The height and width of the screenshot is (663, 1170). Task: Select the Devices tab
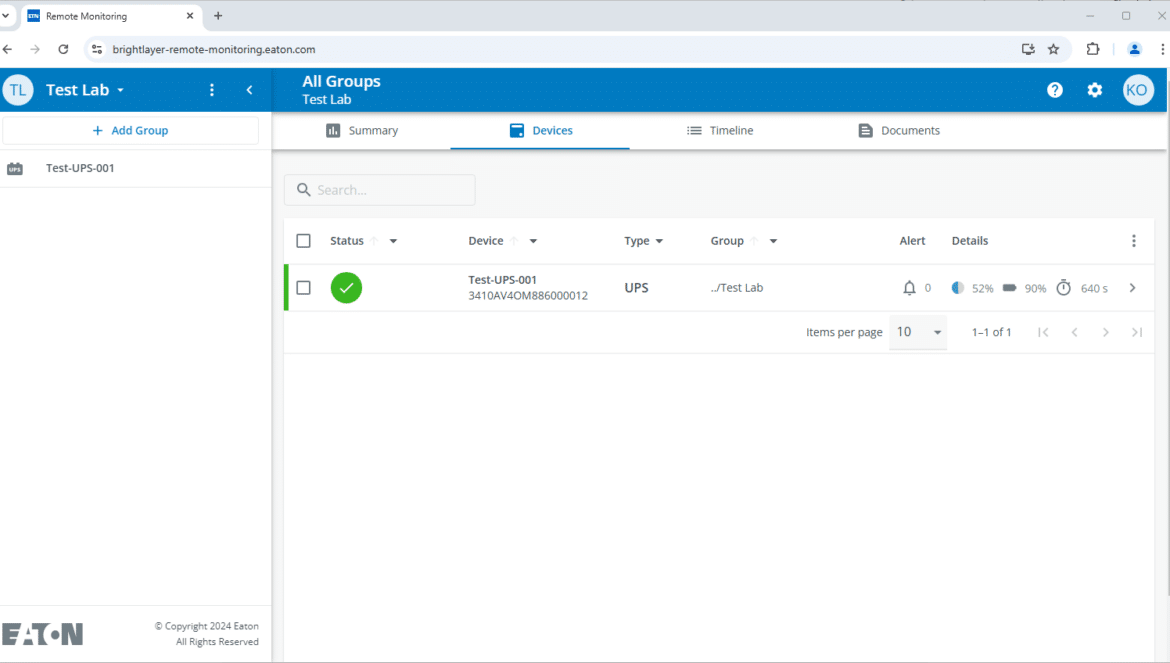[x=540, y=131]
